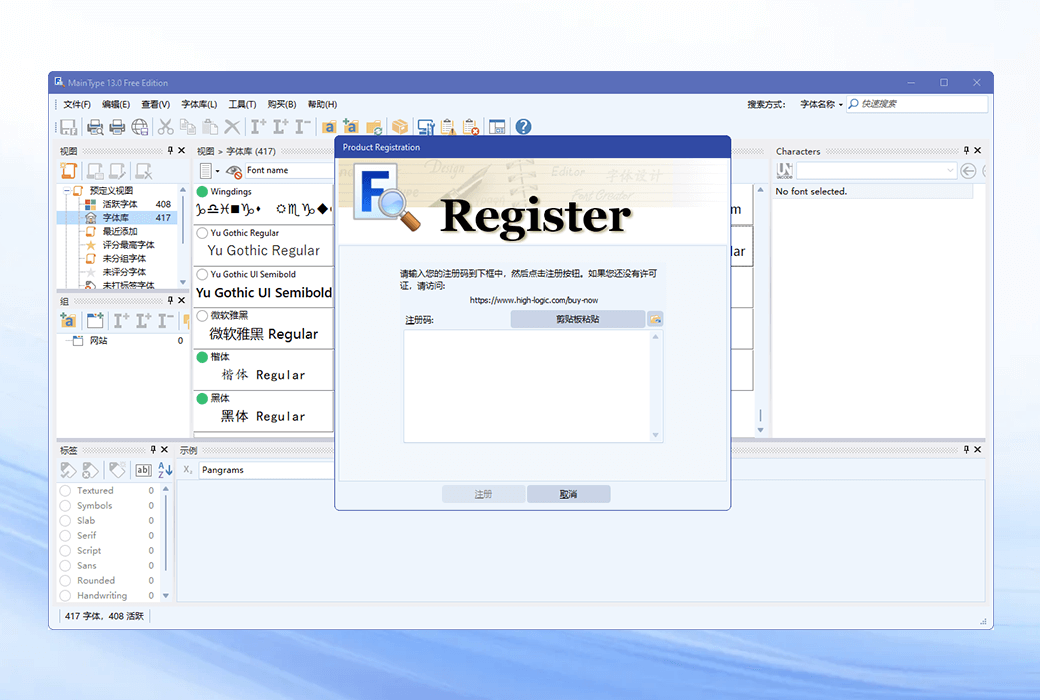Click the new group icon in 组 panel

(95, 321)
